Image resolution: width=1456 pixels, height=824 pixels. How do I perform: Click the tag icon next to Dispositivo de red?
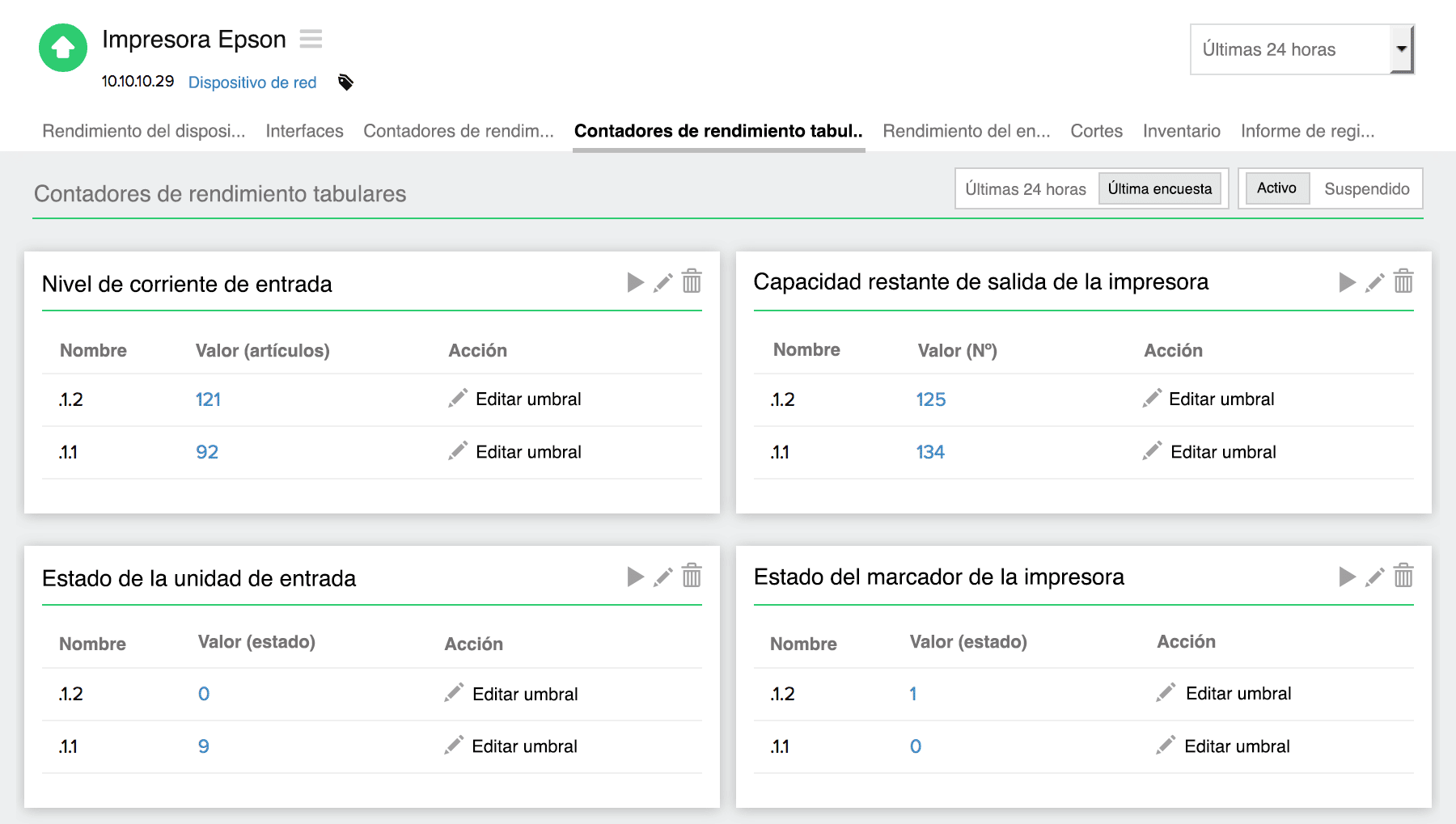345,82
